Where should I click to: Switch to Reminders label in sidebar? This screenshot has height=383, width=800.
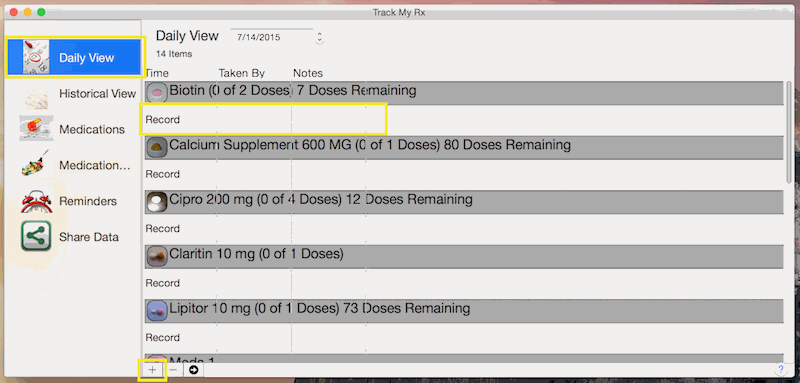click(x=88, y=201)
